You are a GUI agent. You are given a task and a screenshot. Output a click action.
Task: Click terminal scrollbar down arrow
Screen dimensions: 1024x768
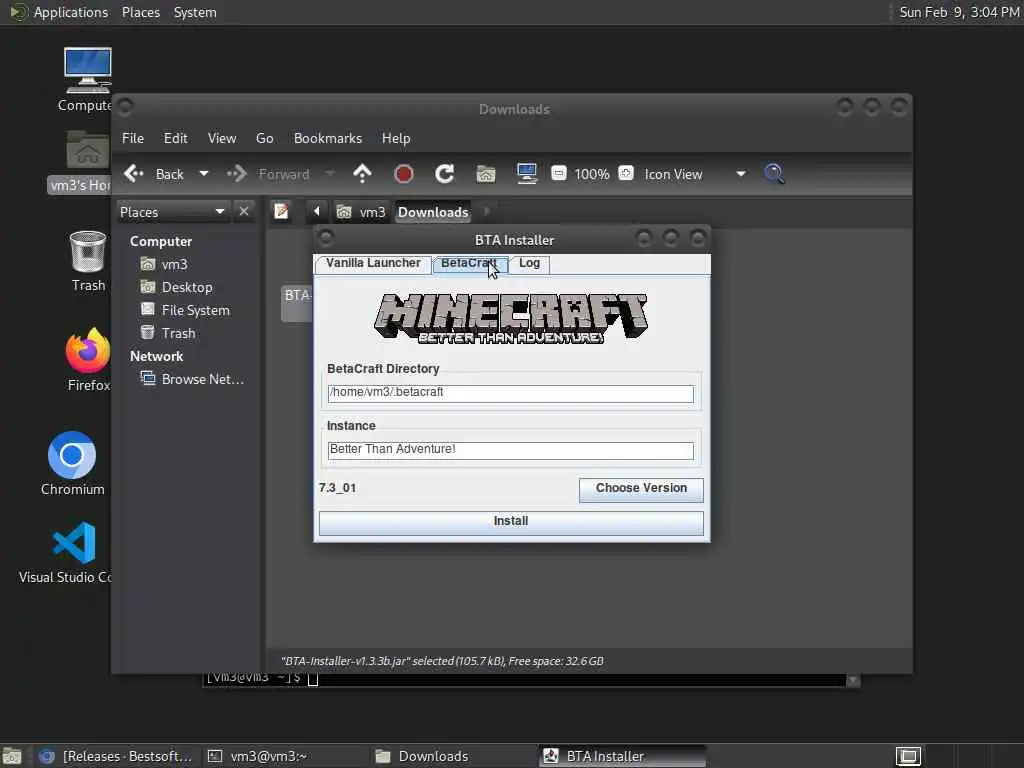(x=852, y=680)
